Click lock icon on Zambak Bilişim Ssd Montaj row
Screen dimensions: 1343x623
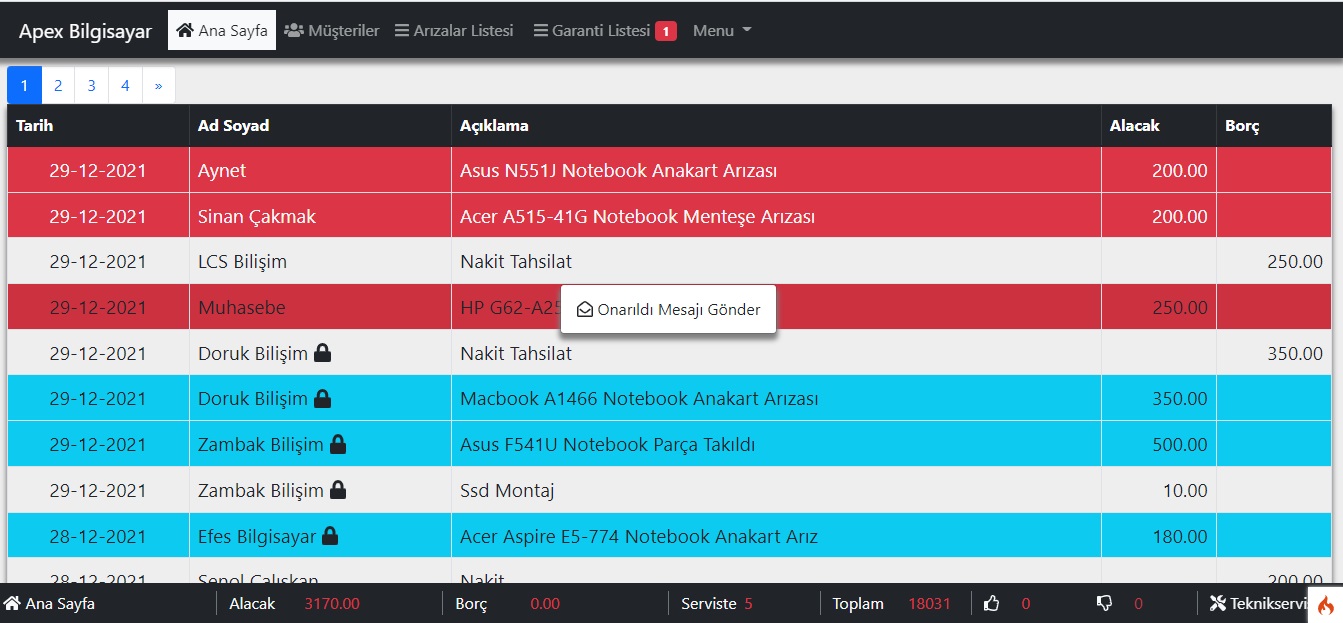pyautogui.click(x=338, y=490)
